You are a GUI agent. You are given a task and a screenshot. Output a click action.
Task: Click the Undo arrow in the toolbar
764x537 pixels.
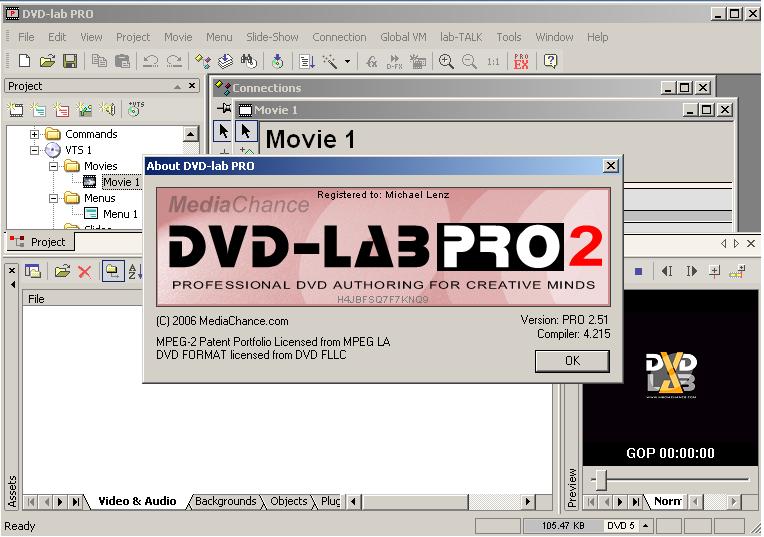point(151,61)
